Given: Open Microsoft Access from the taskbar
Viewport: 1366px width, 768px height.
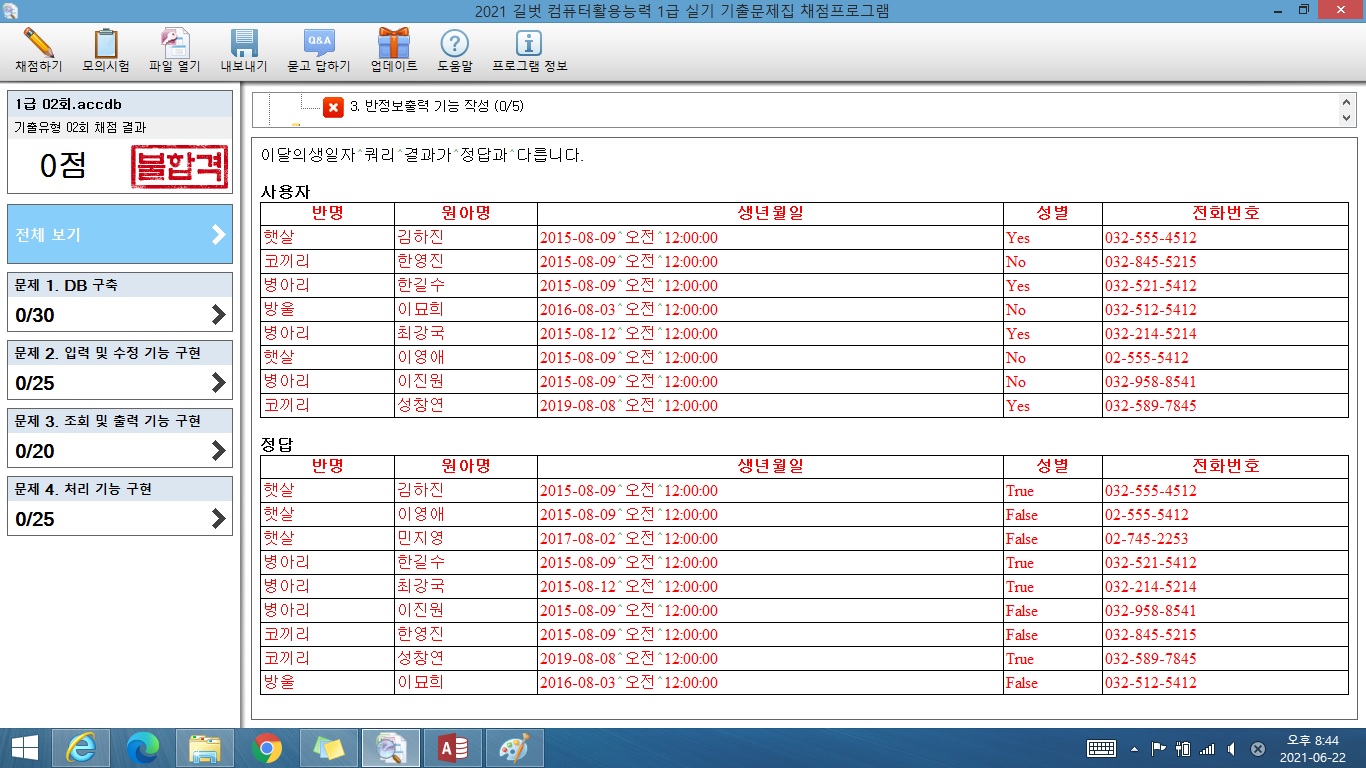Looking at the screenshot, I should click(453, 748).
